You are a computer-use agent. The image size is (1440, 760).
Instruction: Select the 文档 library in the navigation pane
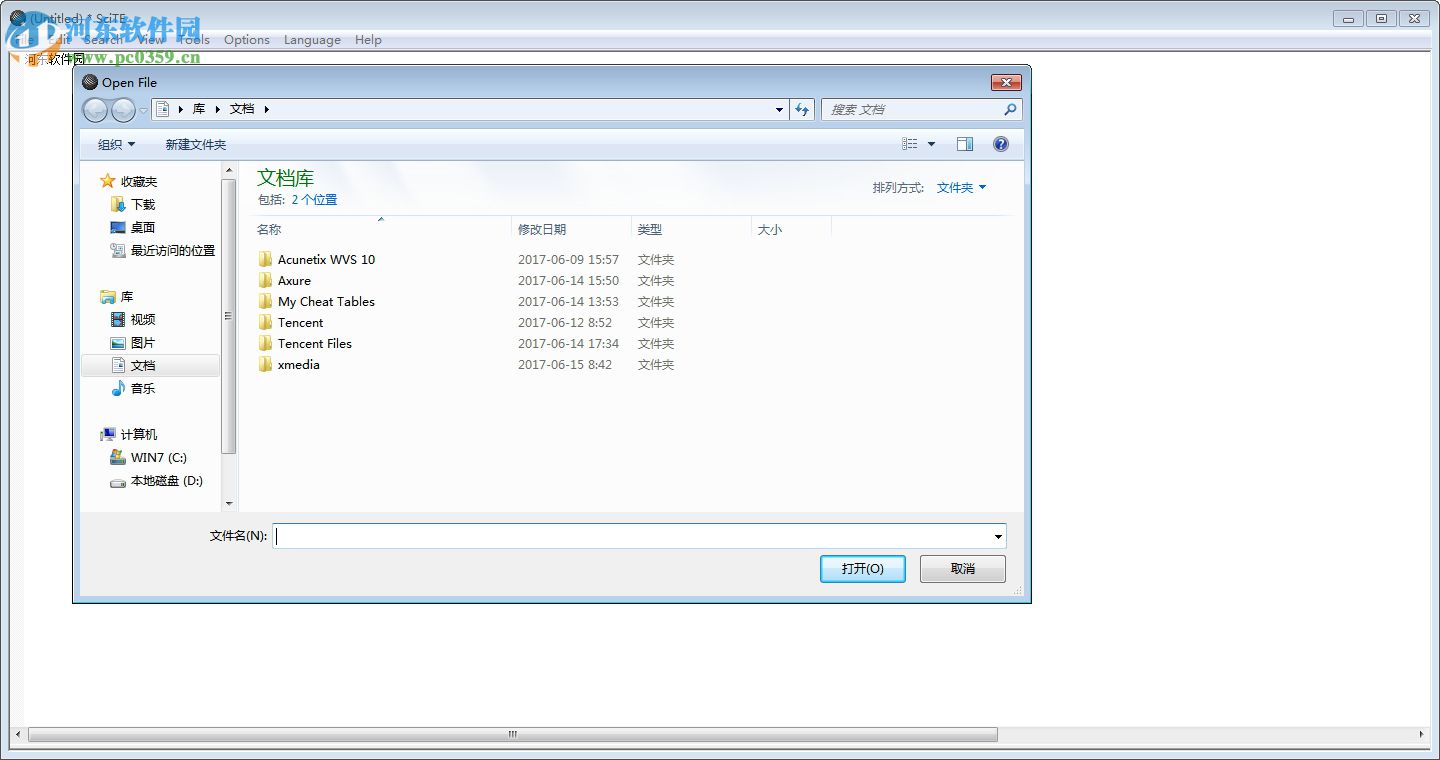tap(150, 365)
